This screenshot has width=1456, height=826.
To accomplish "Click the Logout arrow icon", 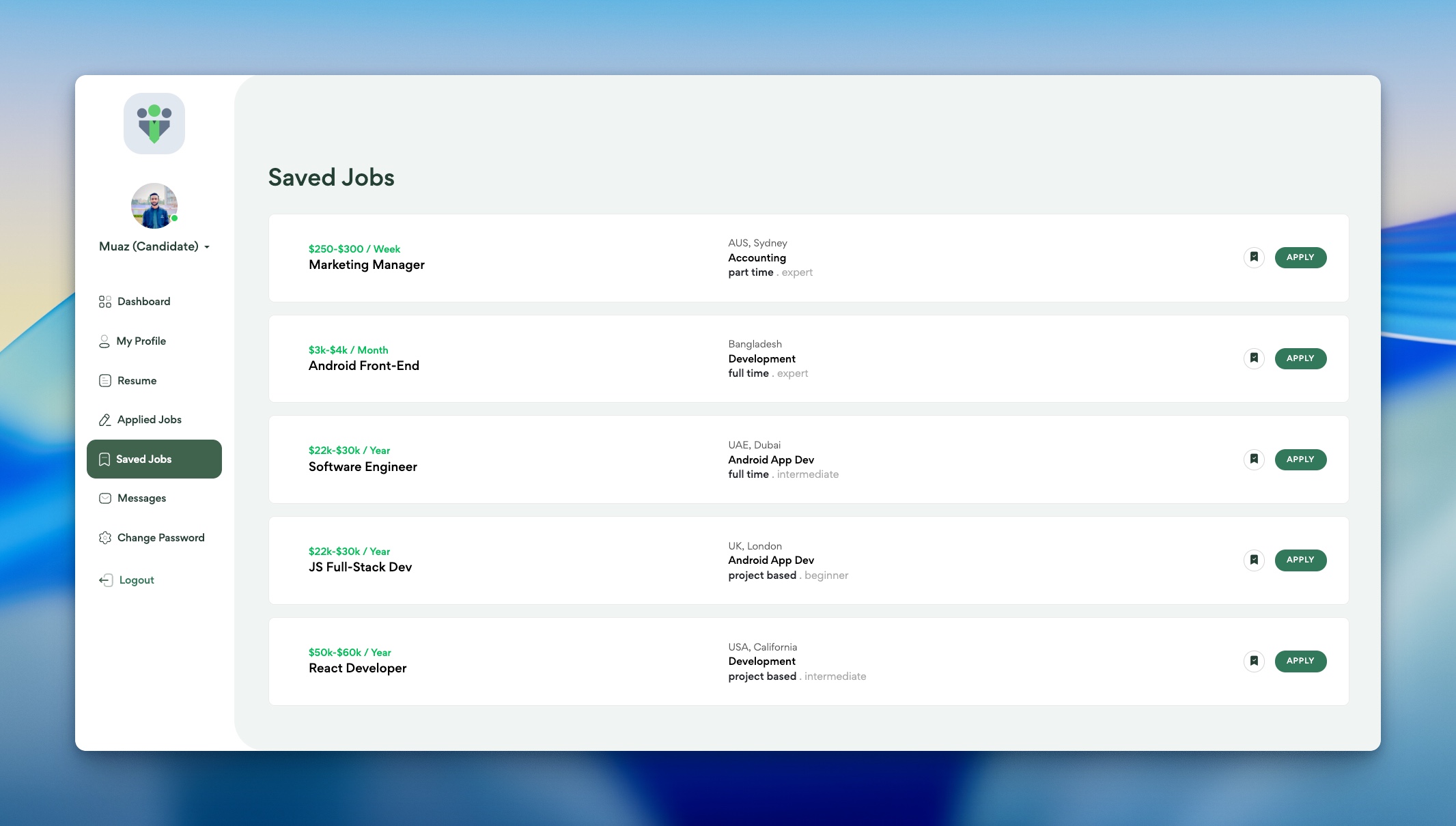I will click(106, 580).
